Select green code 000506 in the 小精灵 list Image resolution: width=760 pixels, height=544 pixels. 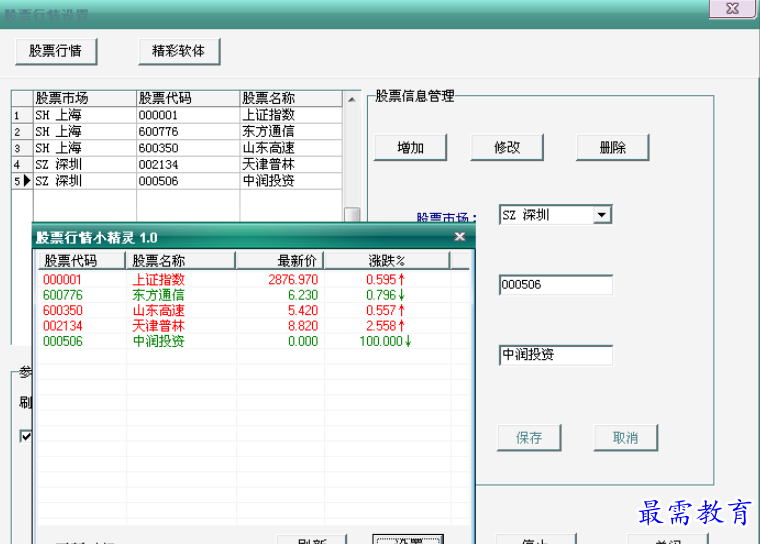[x=63, y=342]
